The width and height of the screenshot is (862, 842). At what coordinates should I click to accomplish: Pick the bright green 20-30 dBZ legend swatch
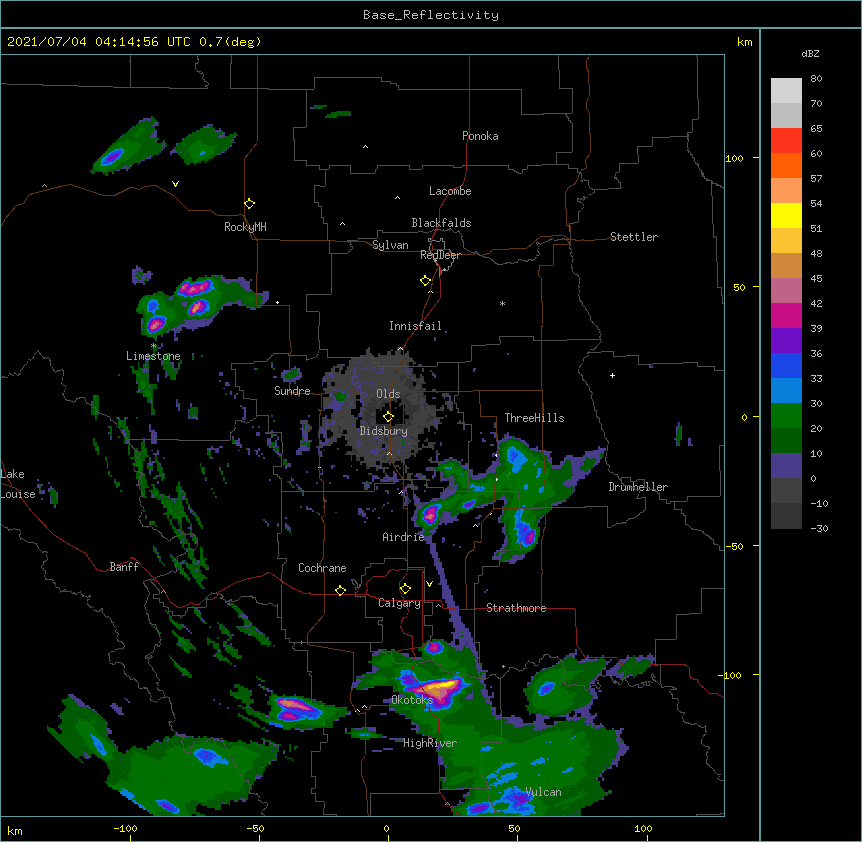[786, 416]
